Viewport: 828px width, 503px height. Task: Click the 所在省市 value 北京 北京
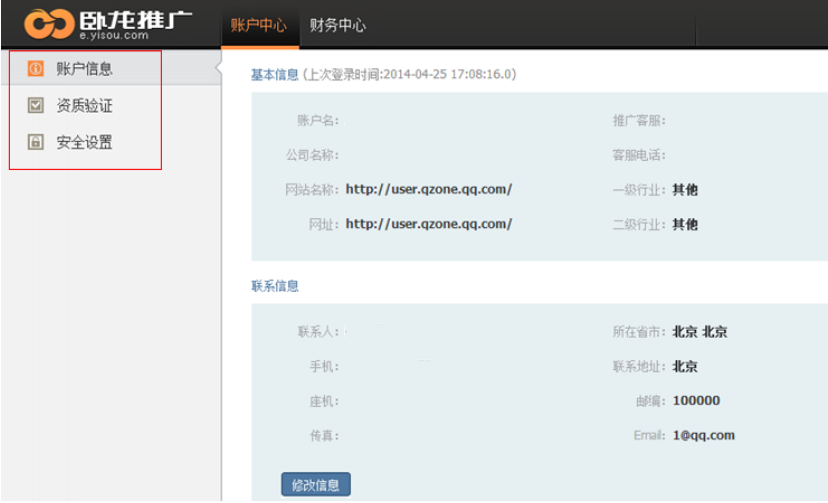699,332
